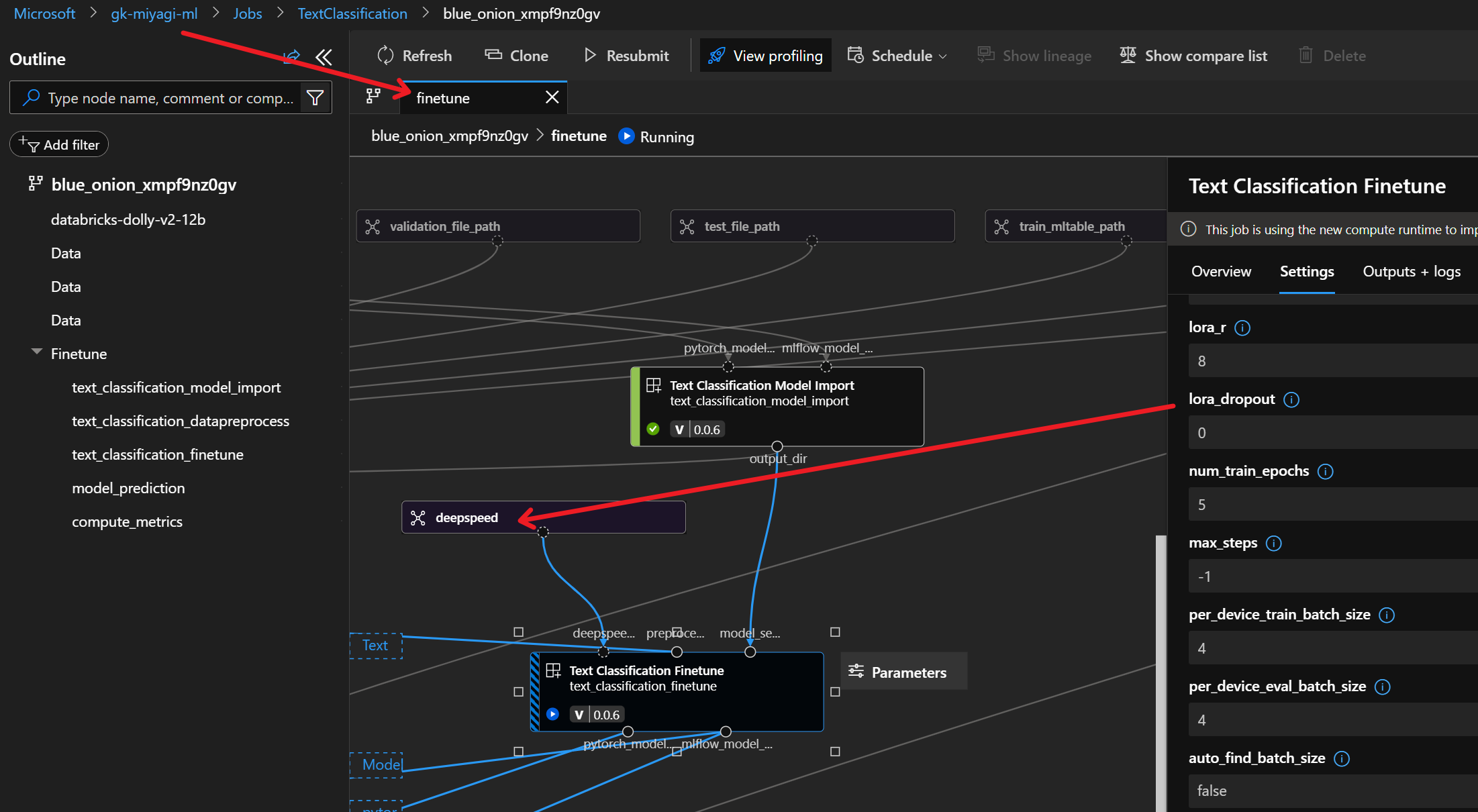Click the lora_dropout info icon
The width and height of the screenshot is (1478, 812).
pos(1291,400)
